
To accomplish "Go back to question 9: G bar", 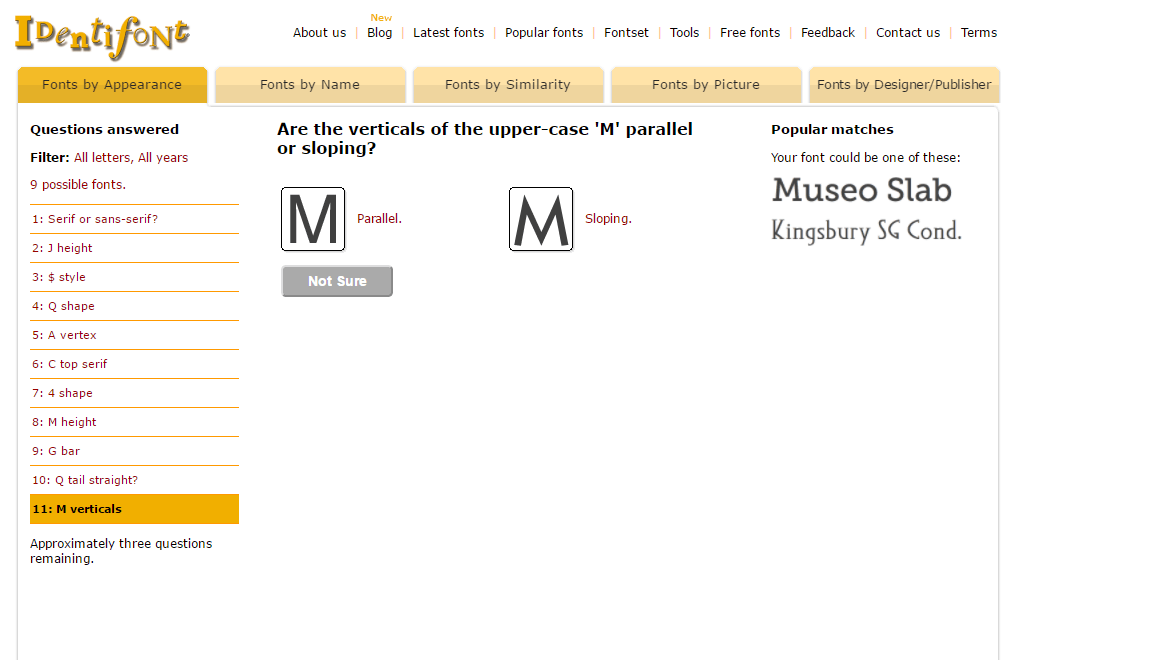I will click(x=56, y=451).
